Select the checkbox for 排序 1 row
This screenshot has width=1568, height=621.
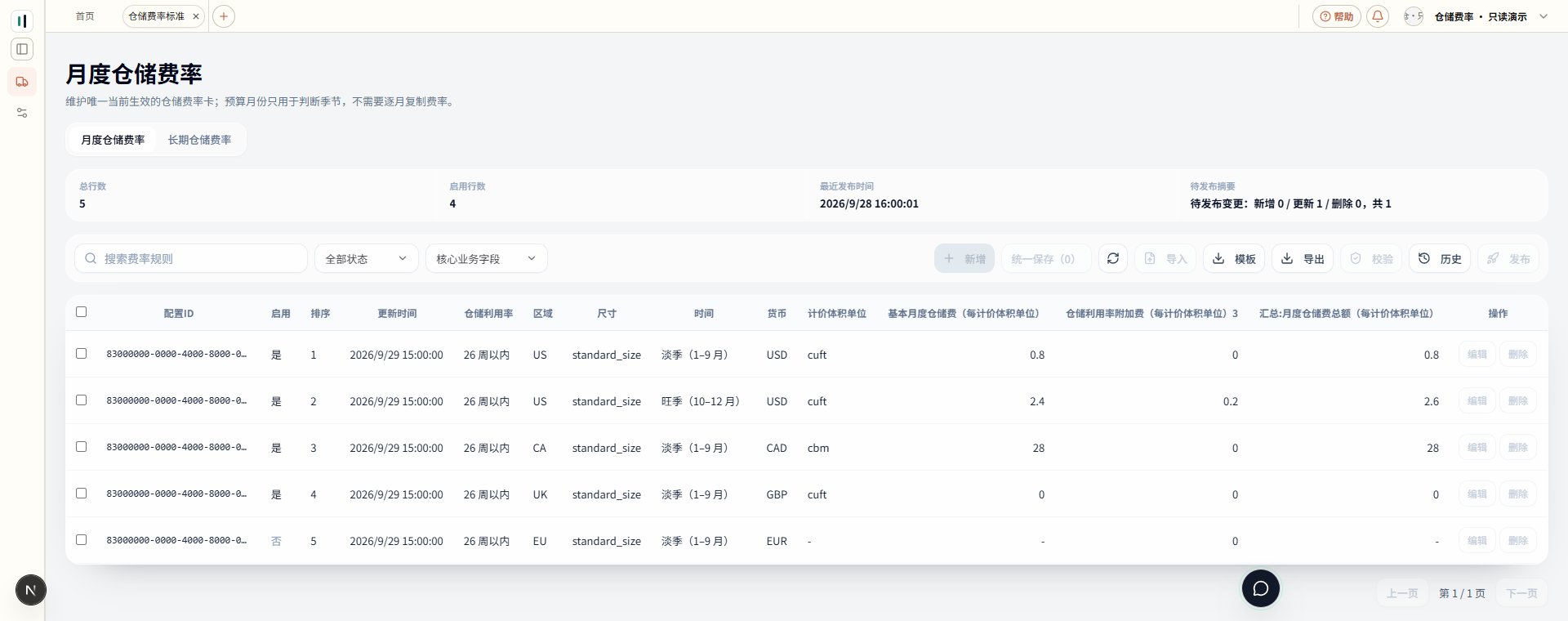(x=81, y=353)
